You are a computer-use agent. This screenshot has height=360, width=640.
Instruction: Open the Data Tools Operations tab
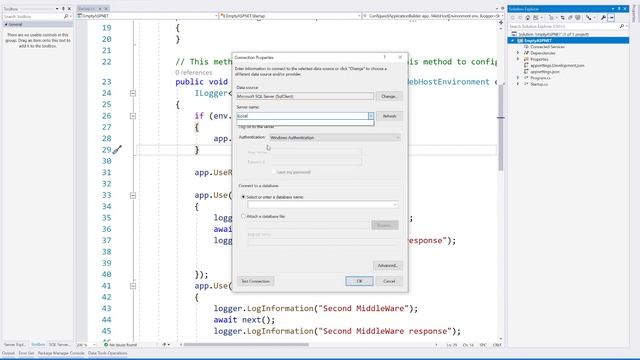coord(107,353)
